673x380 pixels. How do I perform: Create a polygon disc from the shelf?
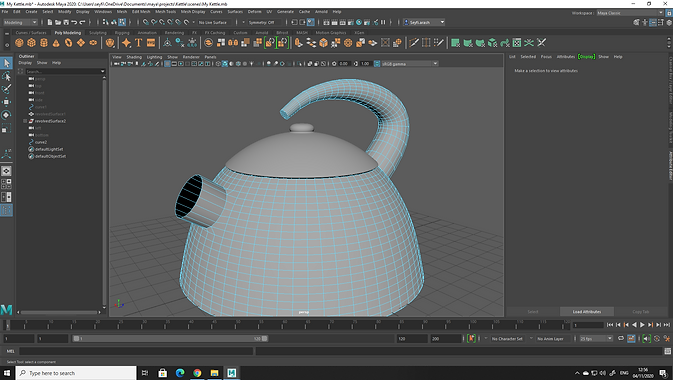(x=93, y=43)
